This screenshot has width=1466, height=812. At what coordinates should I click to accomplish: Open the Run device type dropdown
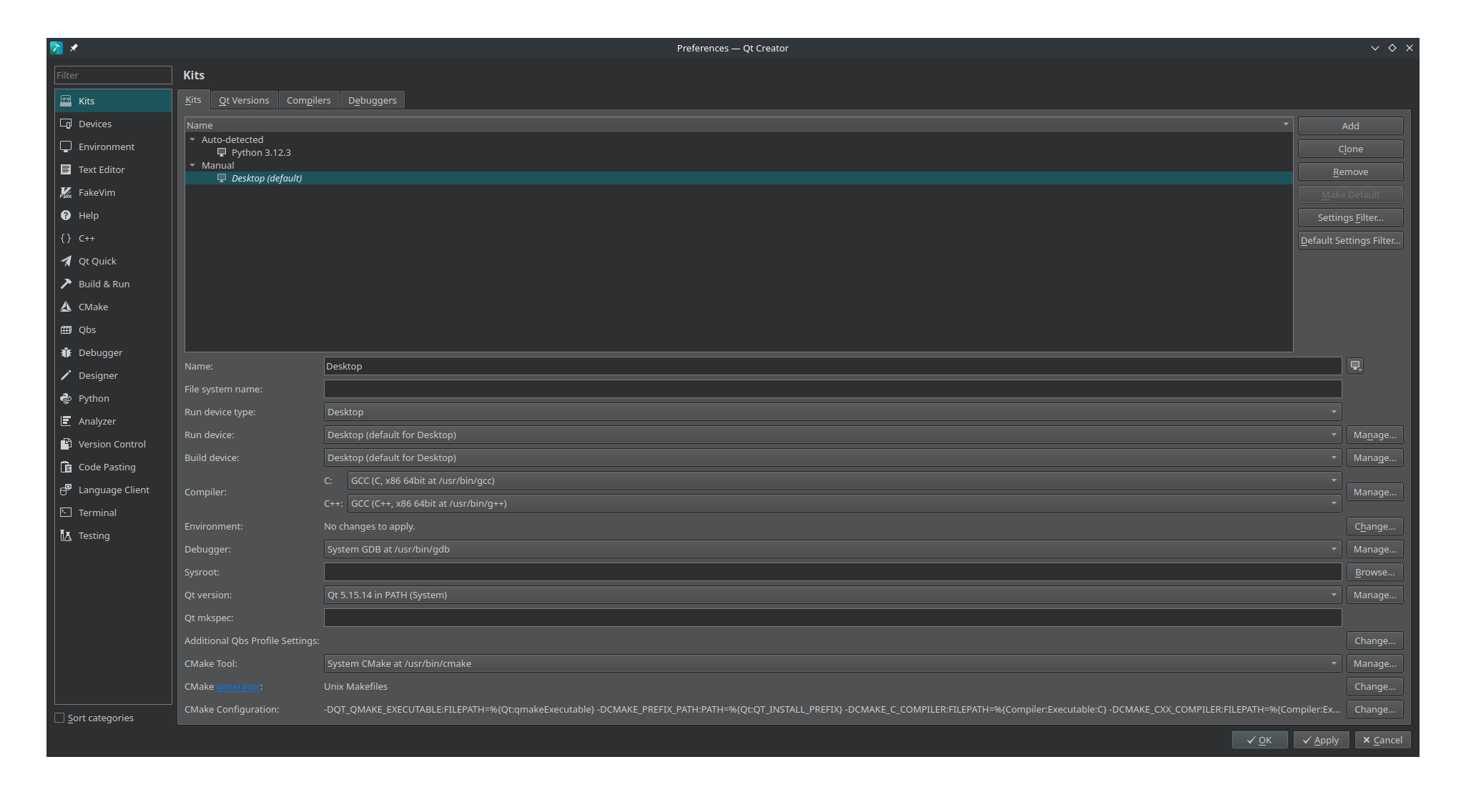click(x=832, y=412)
